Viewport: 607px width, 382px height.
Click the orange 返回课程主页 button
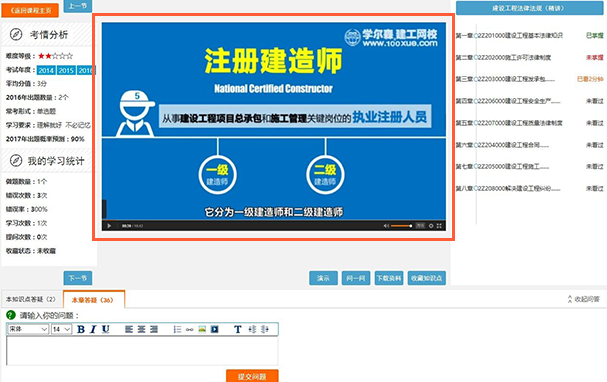tap(30, 10)
